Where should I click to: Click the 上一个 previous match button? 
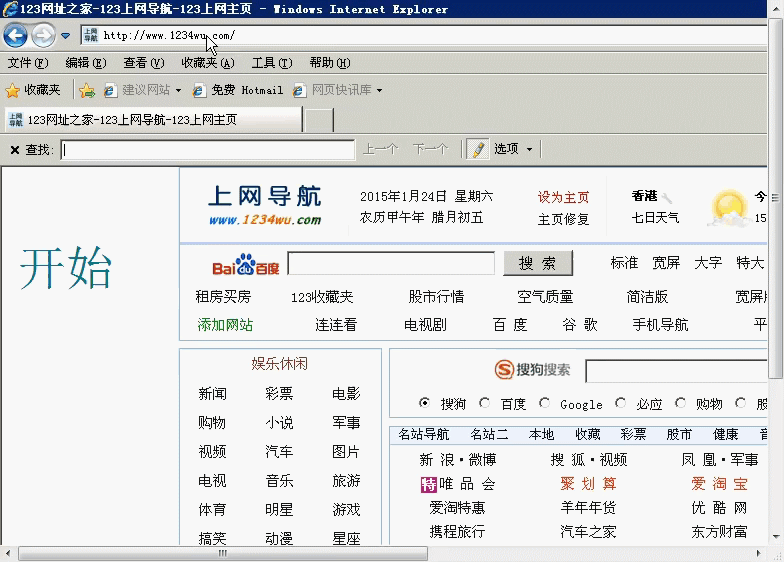pyautogui.click(x=380, y=150)
